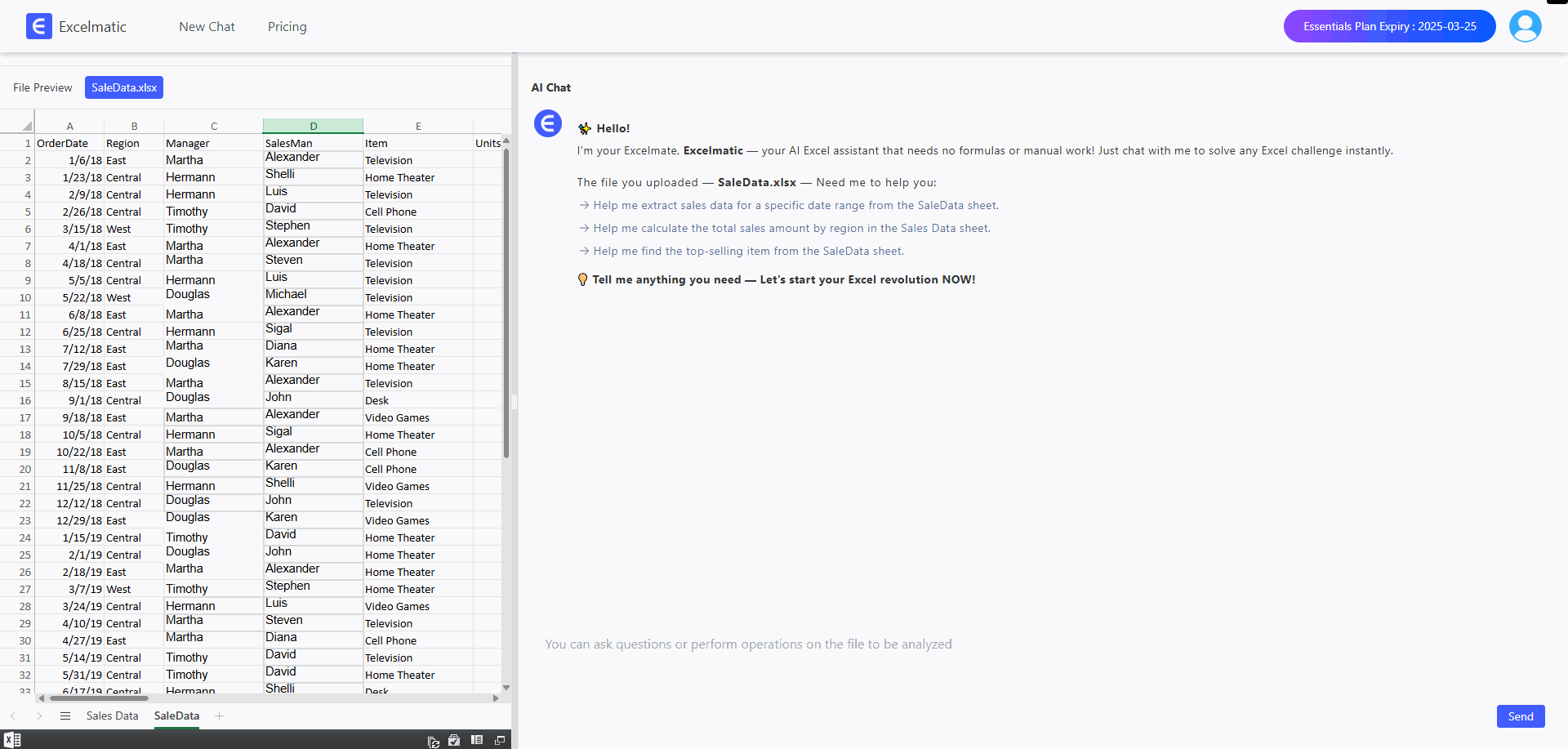Open the user profile avatar
The width and height of the screenshot is (1568, 749).
(x=1525, y=26)
